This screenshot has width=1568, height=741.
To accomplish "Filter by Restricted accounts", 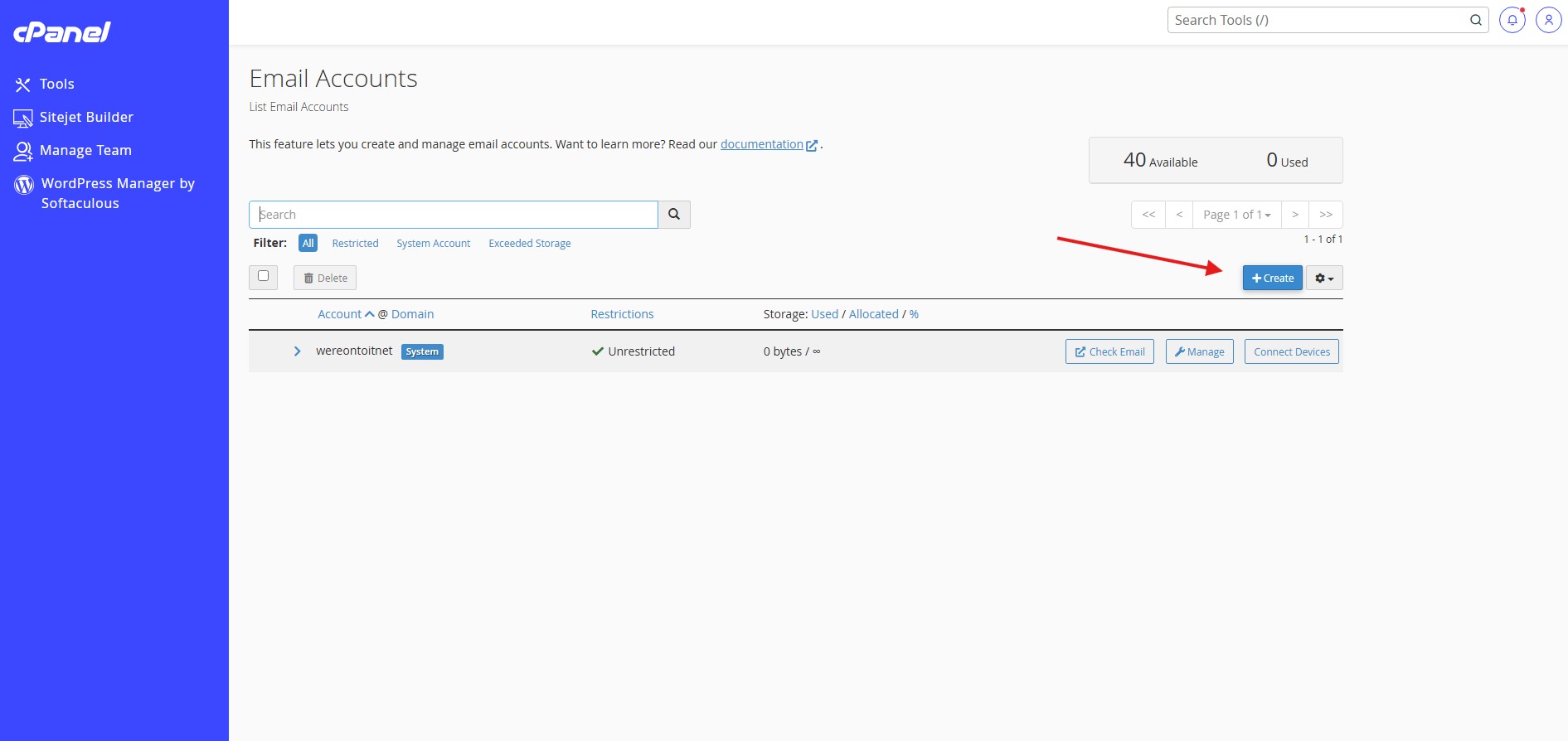I will (355, 243).
